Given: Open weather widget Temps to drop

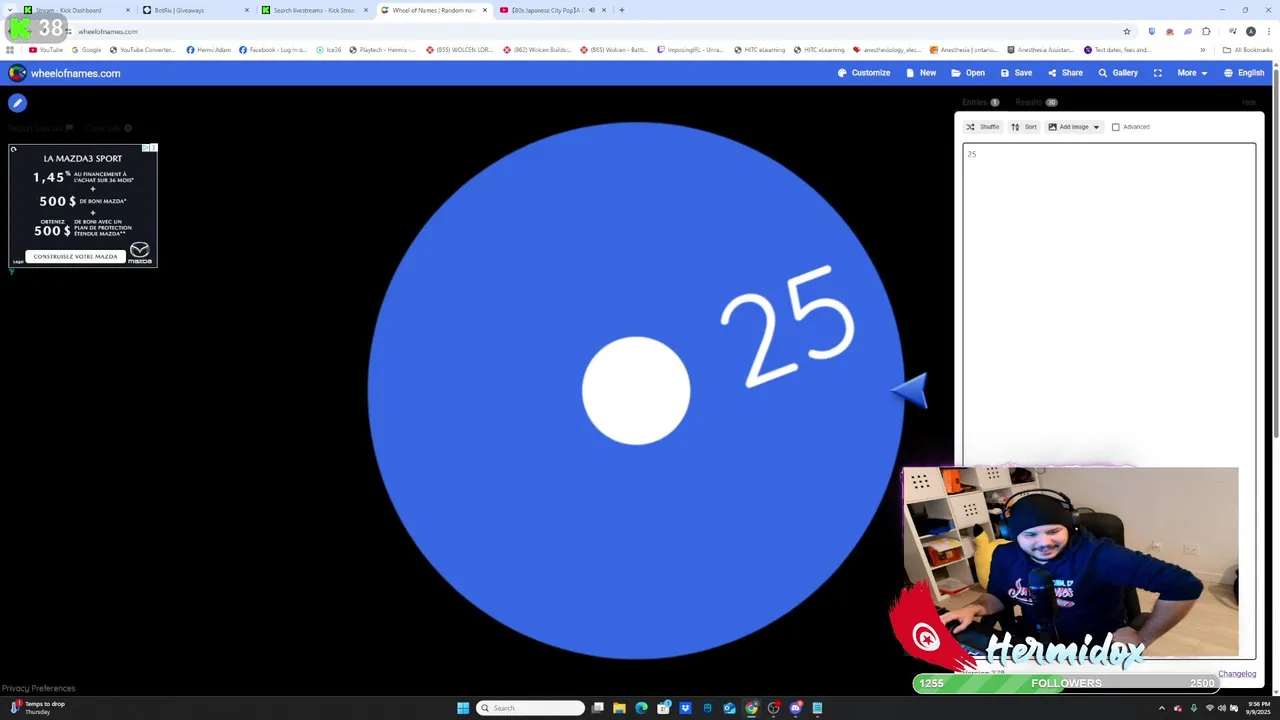Looking at the screenshot, I should [x=38, y=708].
